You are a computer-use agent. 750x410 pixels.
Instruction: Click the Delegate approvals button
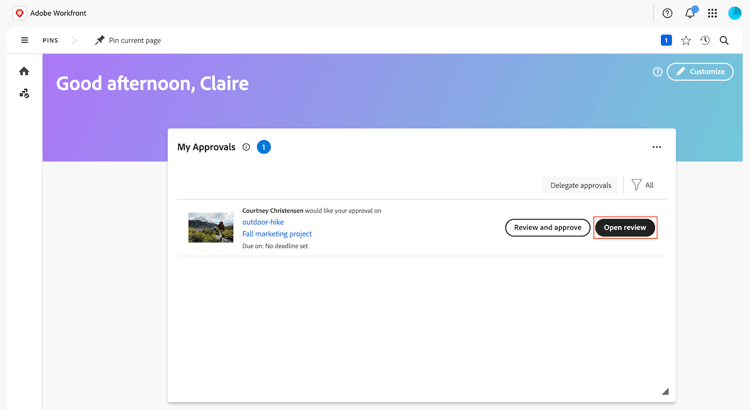(580, 185)
